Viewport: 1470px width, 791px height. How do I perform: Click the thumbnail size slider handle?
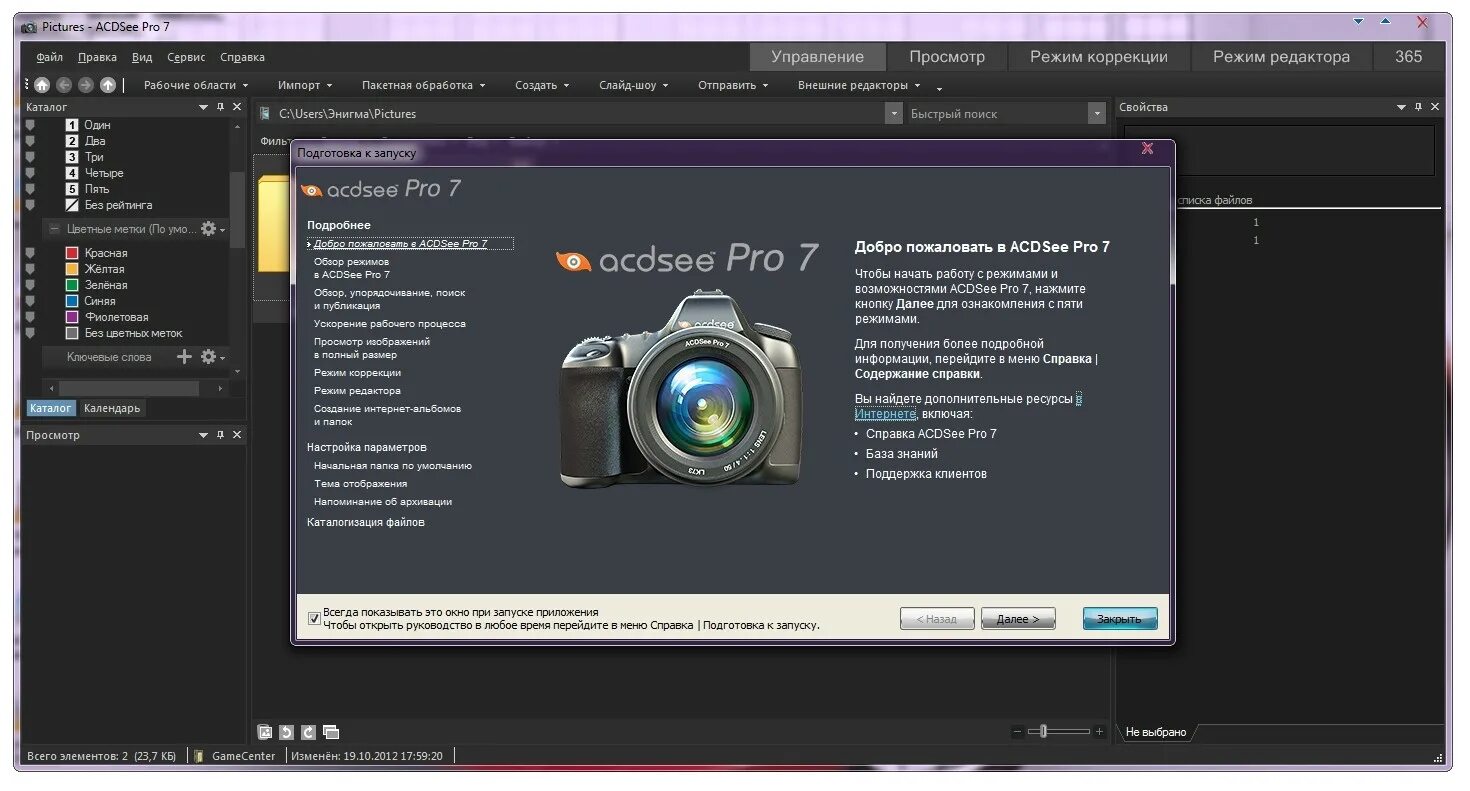[1043, 732]
